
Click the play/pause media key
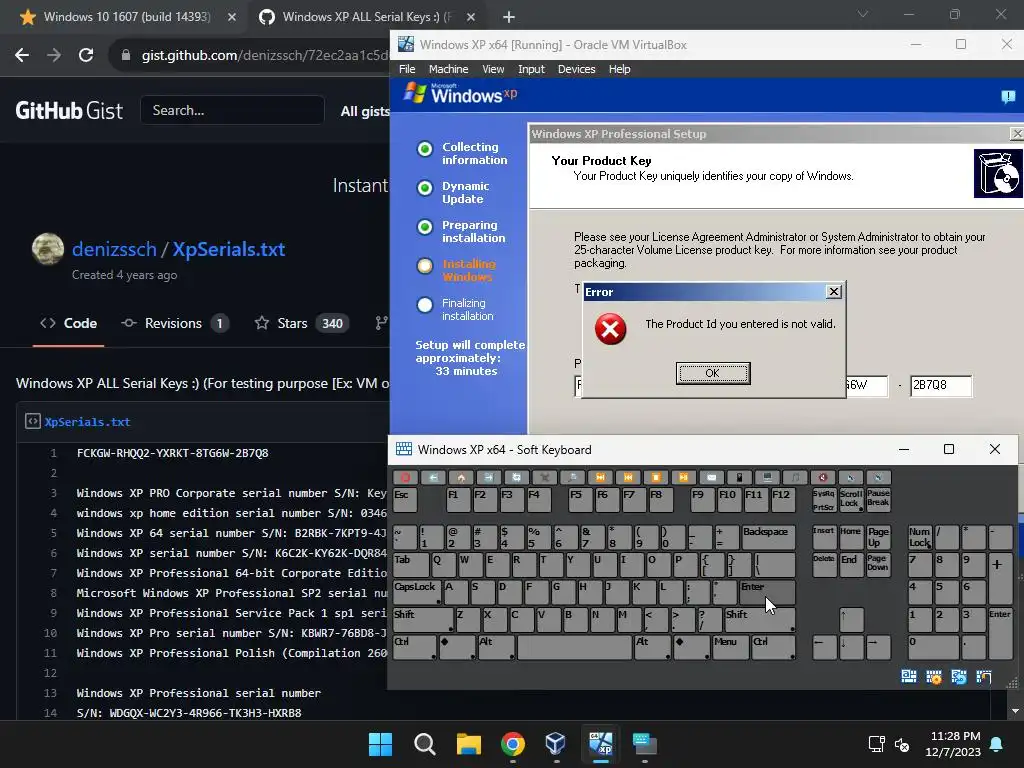coord(684,477)
